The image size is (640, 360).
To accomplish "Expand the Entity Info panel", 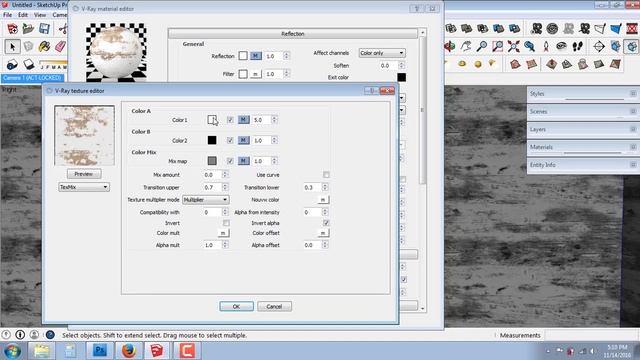I will tap(583, 165).
